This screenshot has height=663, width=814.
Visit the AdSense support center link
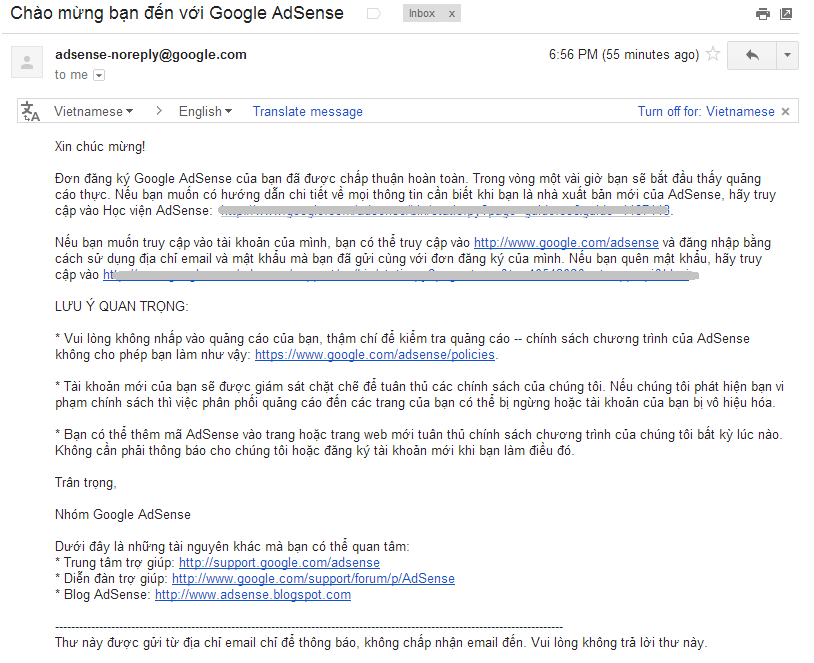pos(279,562)
